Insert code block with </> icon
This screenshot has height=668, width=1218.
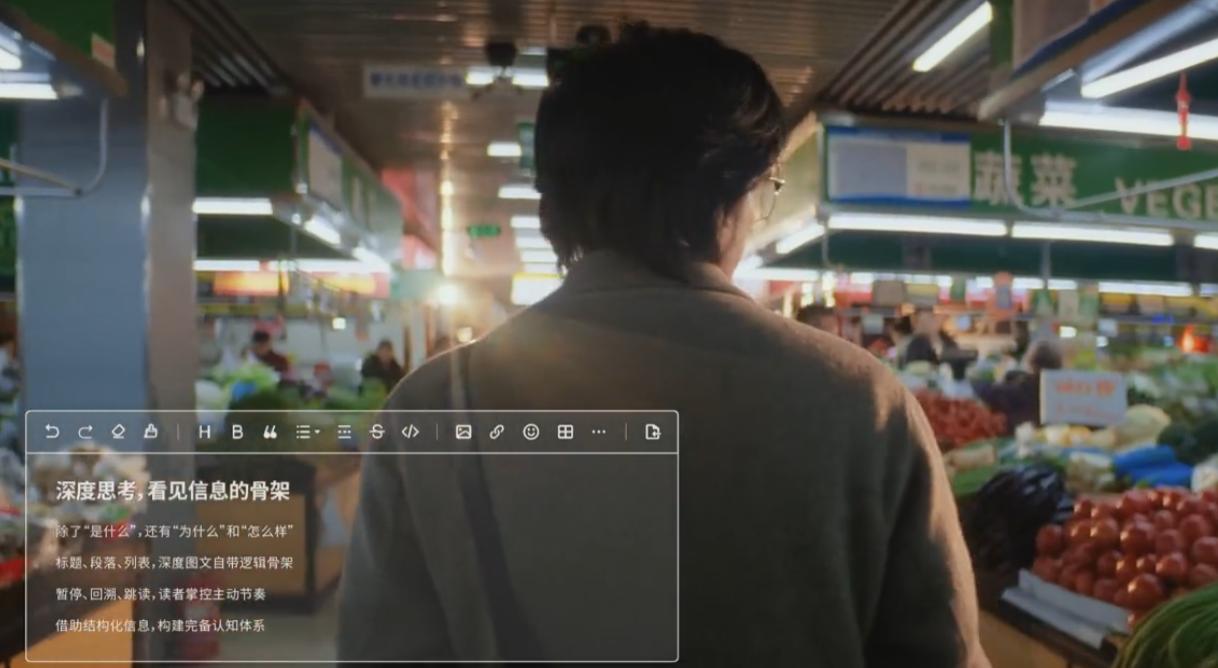click(x=410, y=432)
